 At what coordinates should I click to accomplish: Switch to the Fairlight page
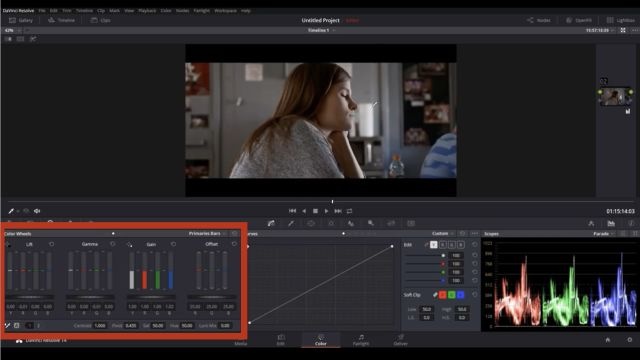pyautogui.click(x=361, y=340)
